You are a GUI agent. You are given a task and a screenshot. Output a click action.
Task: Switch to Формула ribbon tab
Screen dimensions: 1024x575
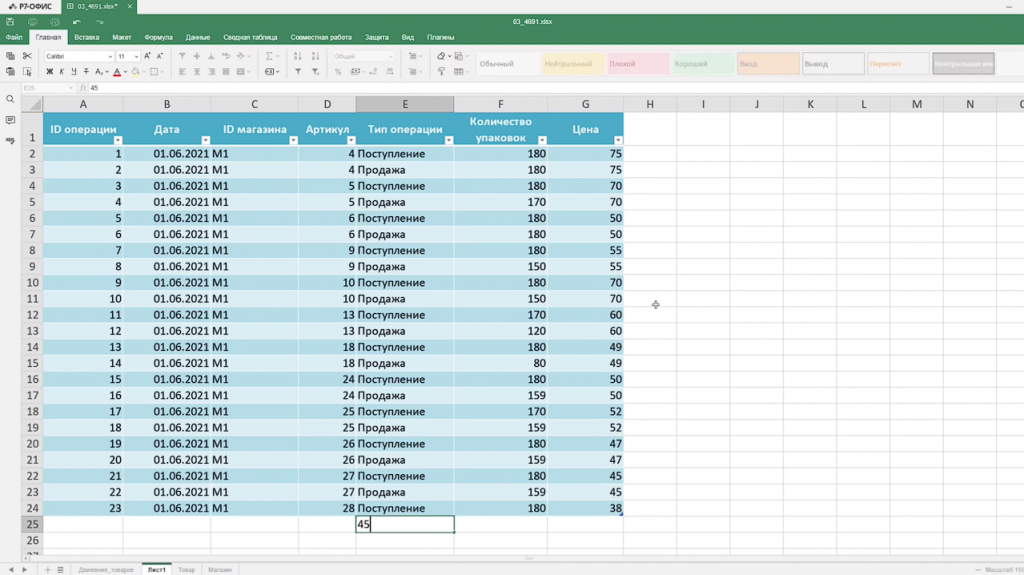(158, 37)
